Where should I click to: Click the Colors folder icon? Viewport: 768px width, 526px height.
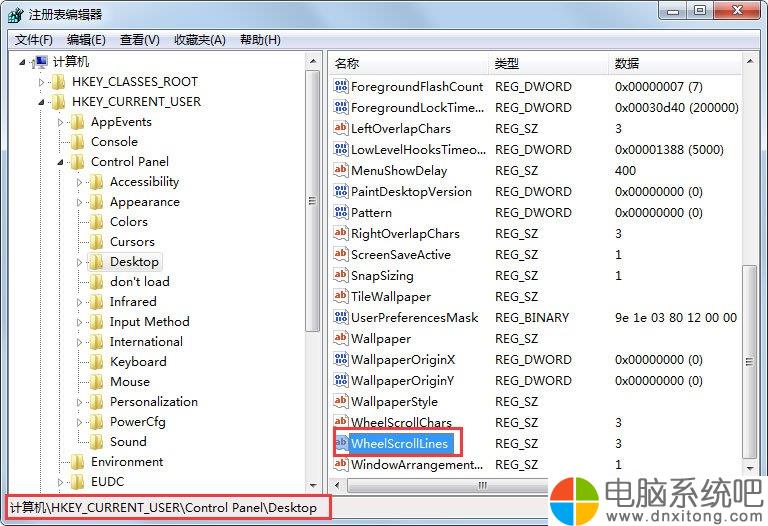(96, 222)
